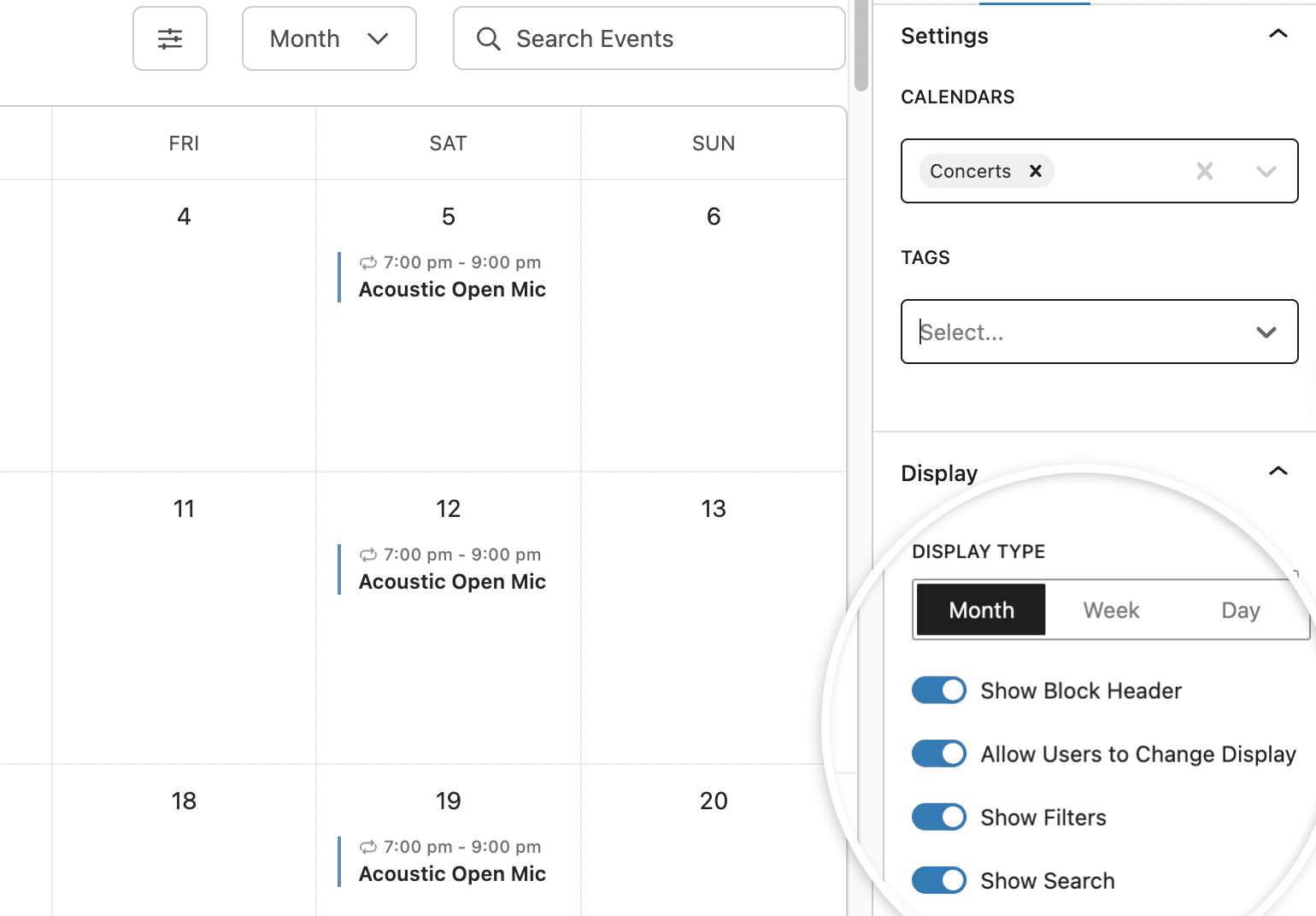Toggle Allow Users to Change Display
This screenshot has width=1316, height=916.
[x=938, y=754]
